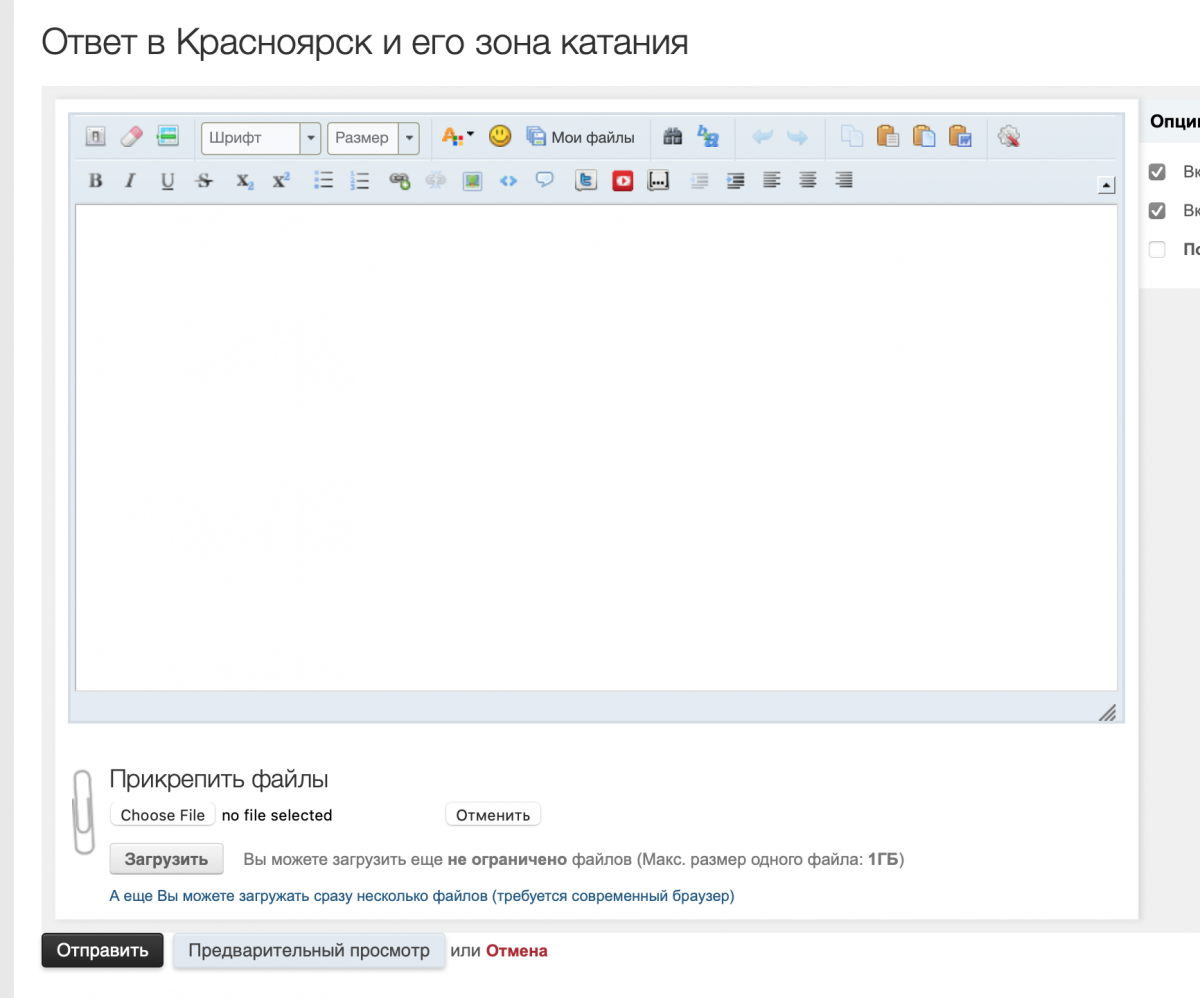Toggle strikethrough formatting
The image size is (1200, 998).
click(204, 181)
